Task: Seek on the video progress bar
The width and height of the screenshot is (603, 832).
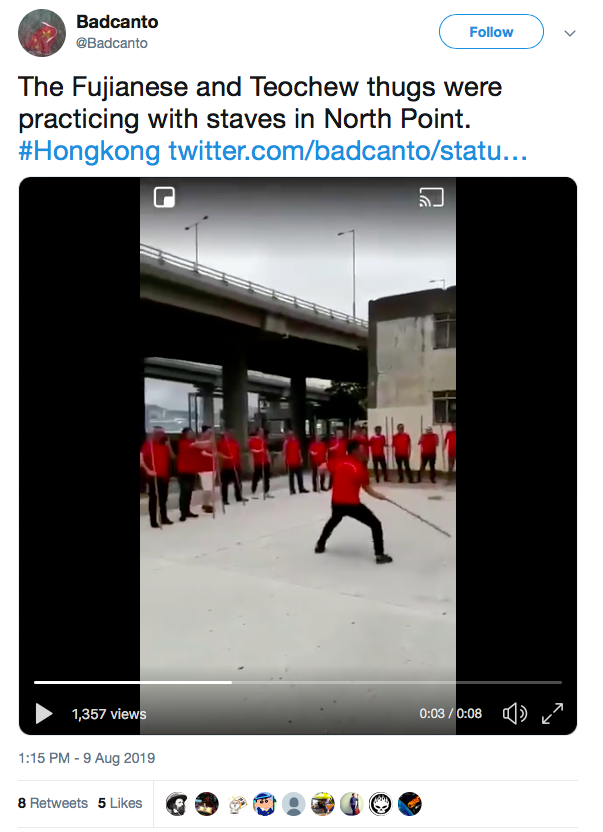Action: tap(298, 682)
